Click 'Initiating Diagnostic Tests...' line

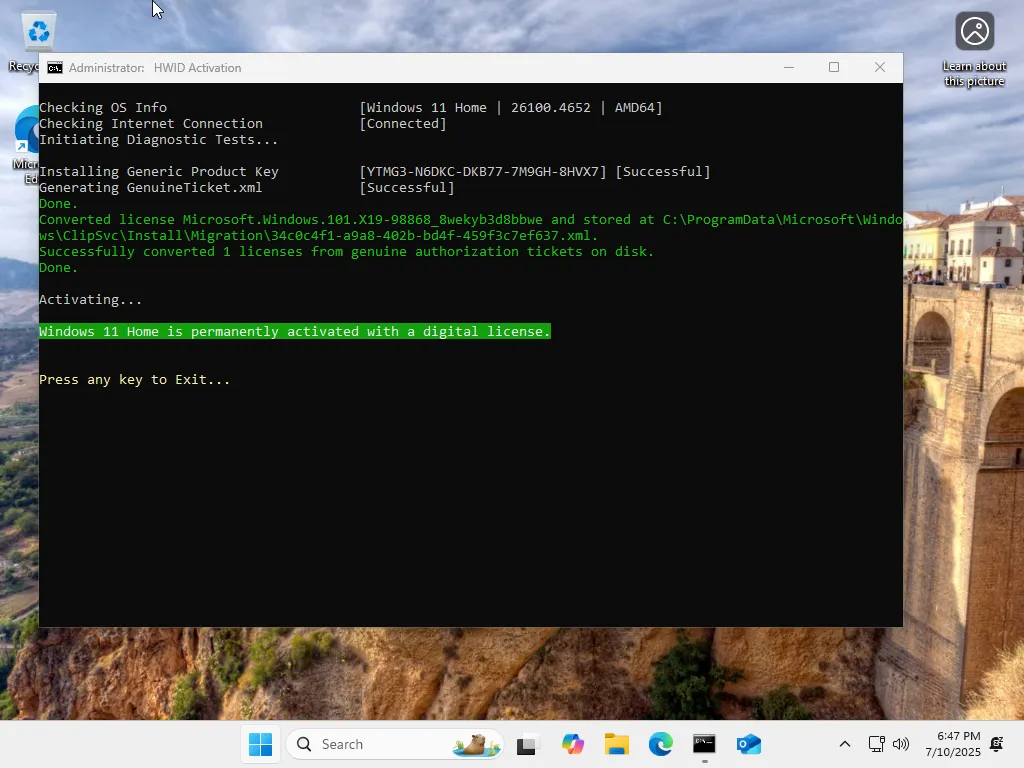[158, 139]
